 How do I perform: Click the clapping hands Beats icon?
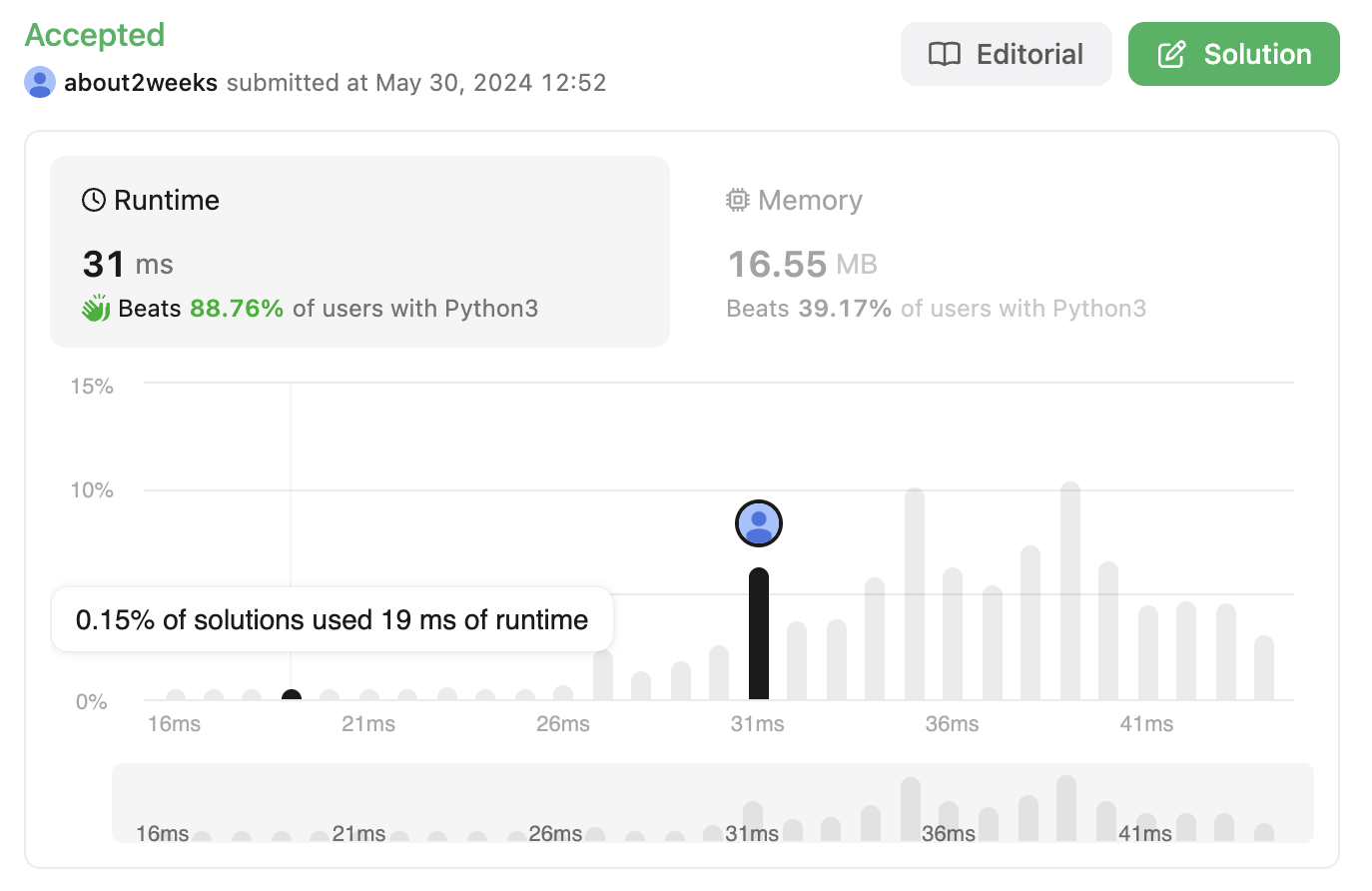click(96, 309)
